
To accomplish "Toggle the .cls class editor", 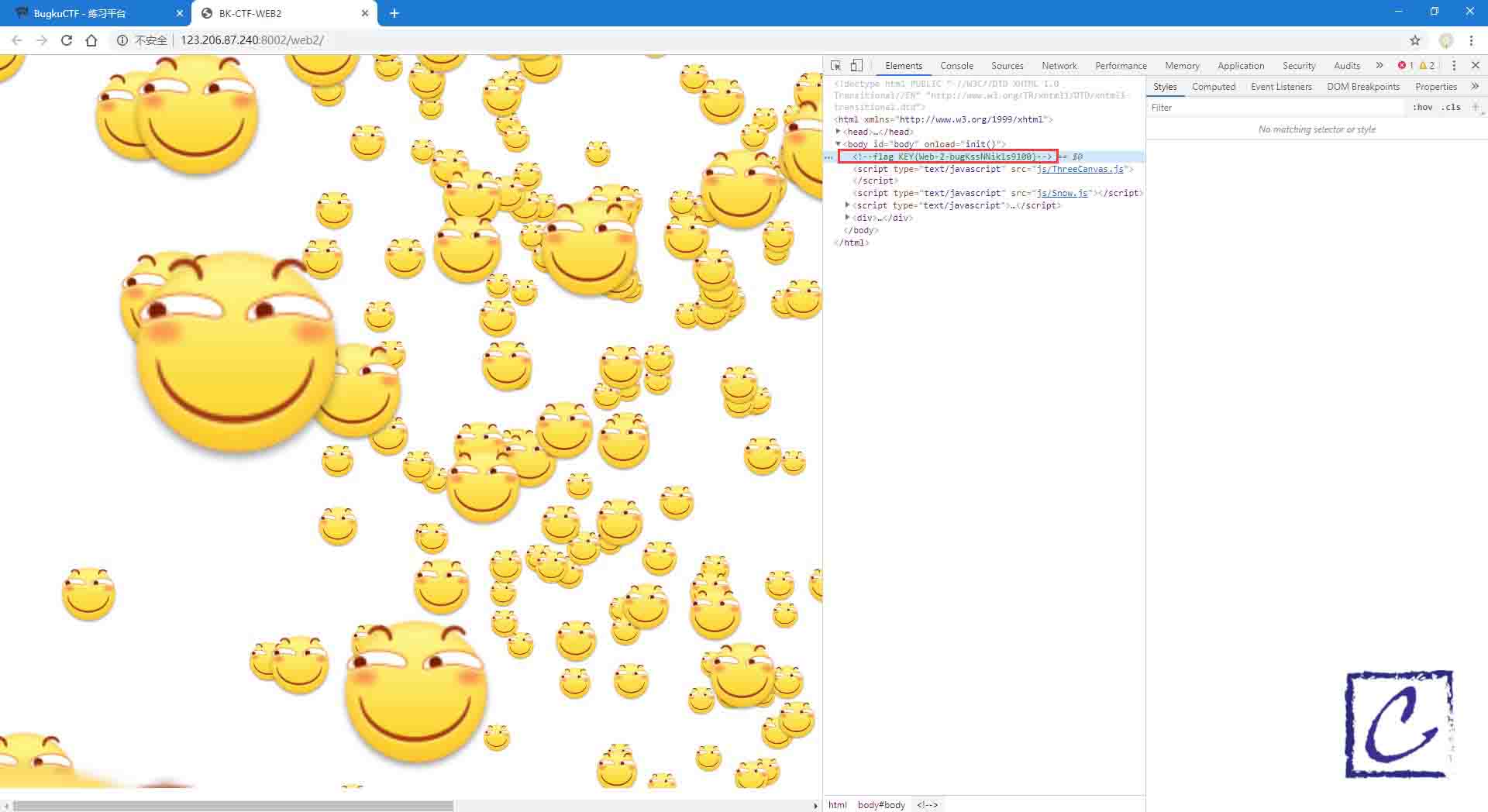I will tap(1451, 108).
